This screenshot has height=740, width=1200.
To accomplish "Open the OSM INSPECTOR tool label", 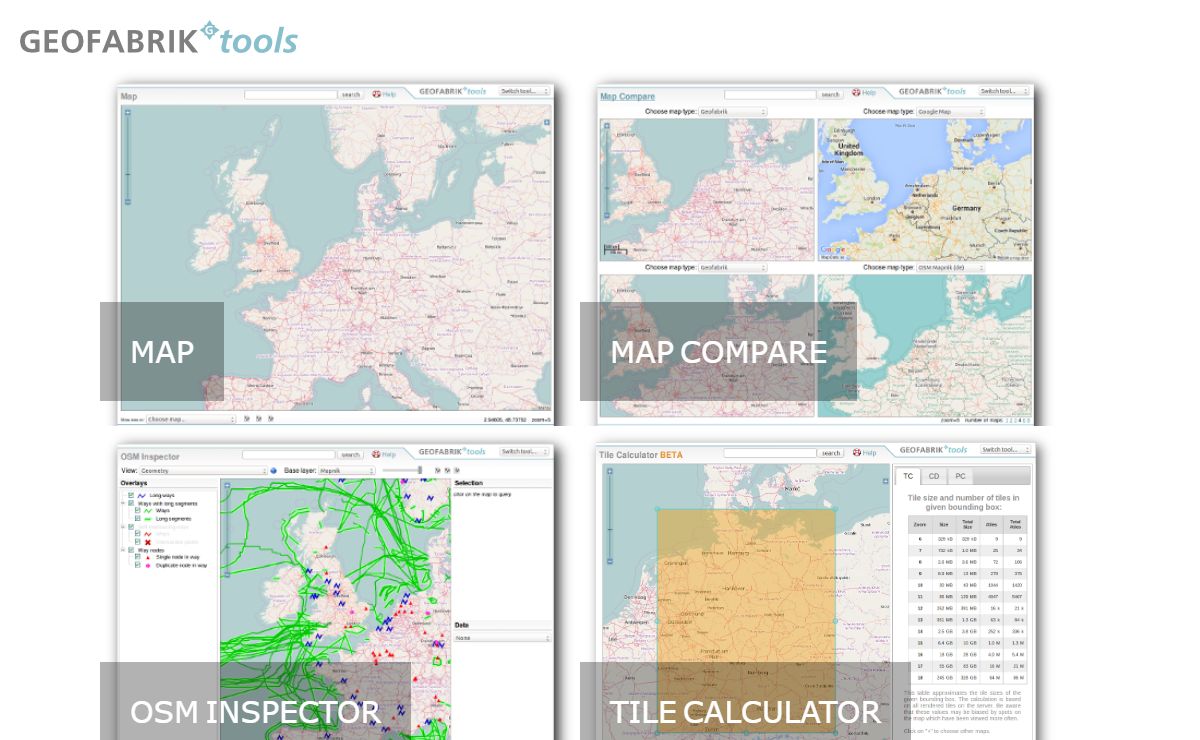I will (255, 711).
